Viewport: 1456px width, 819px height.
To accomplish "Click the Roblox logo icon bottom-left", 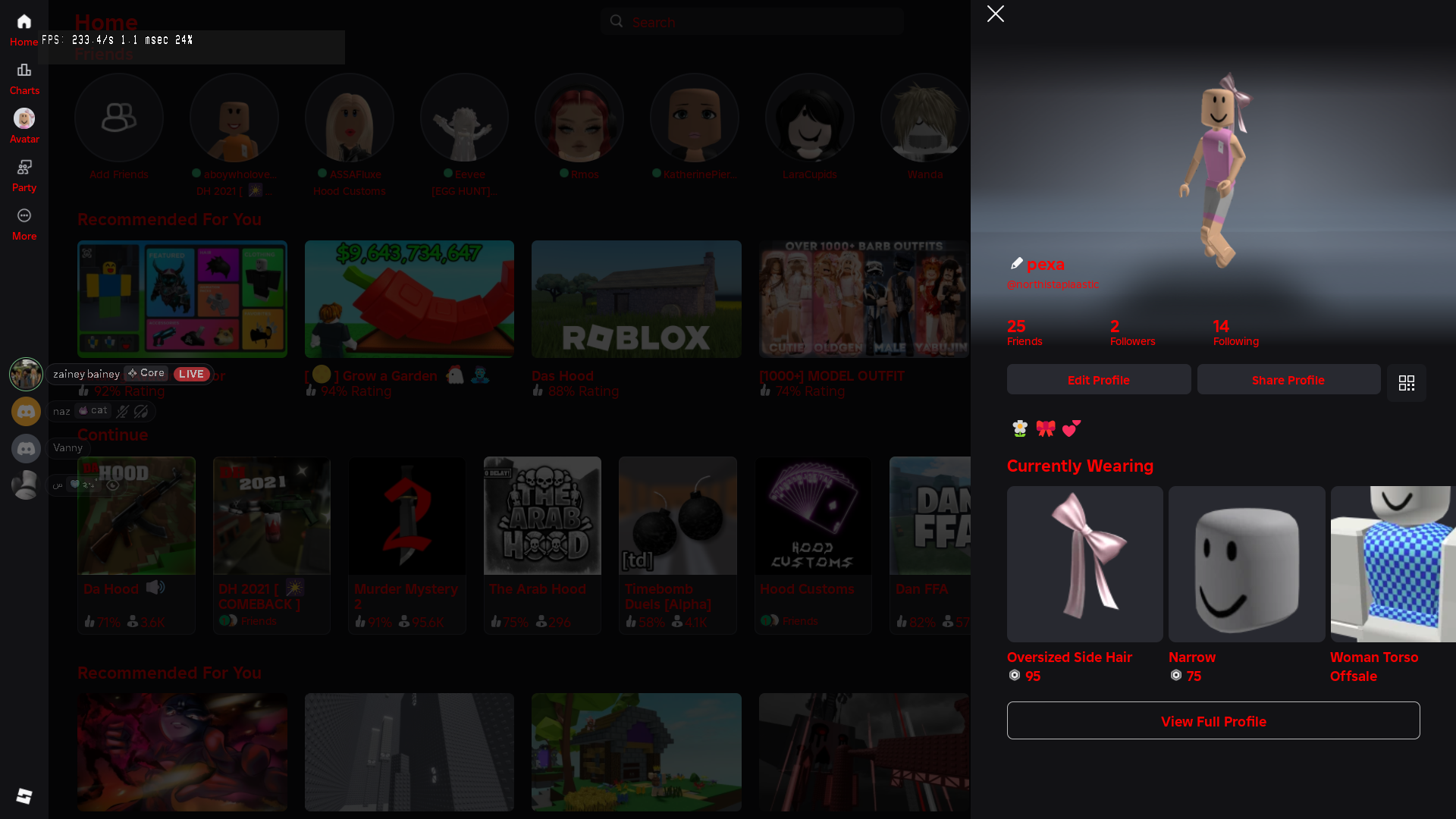I will (24, 795).
